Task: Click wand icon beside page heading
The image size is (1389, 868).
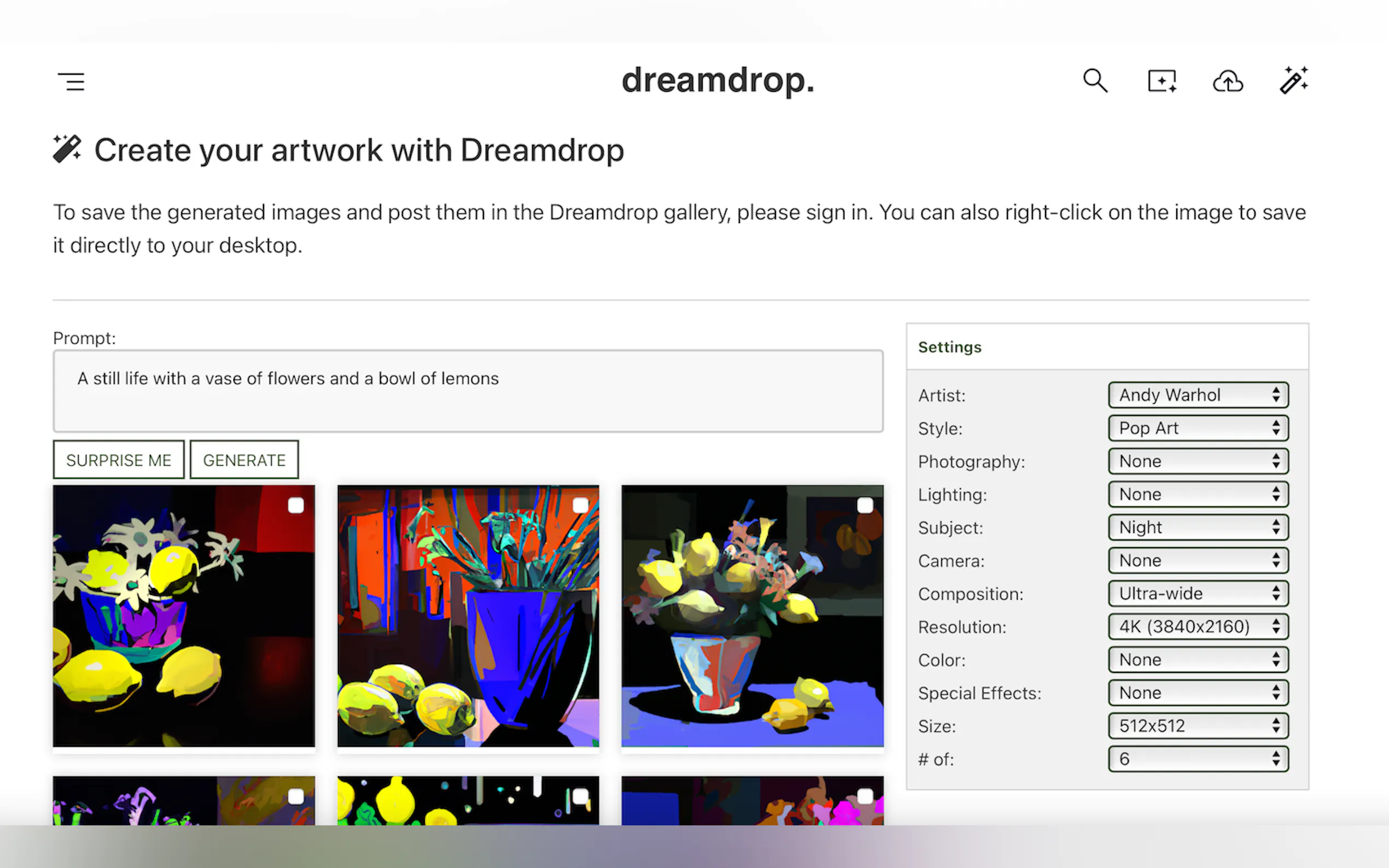Action: [x=67, y=149]
